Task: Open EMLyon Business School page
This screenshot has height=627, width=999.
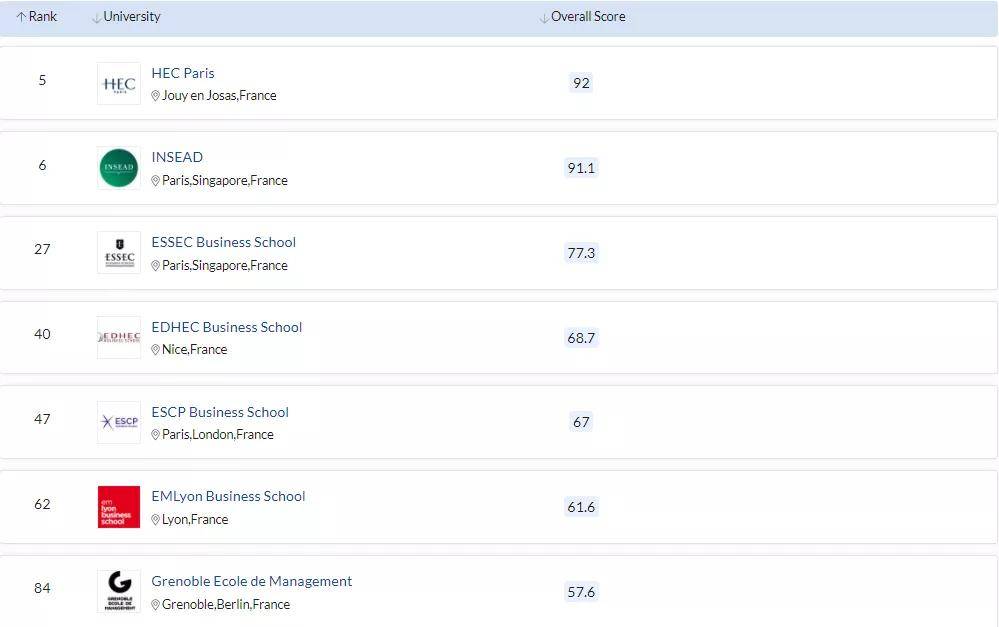Action: click(x=228, y=496)
